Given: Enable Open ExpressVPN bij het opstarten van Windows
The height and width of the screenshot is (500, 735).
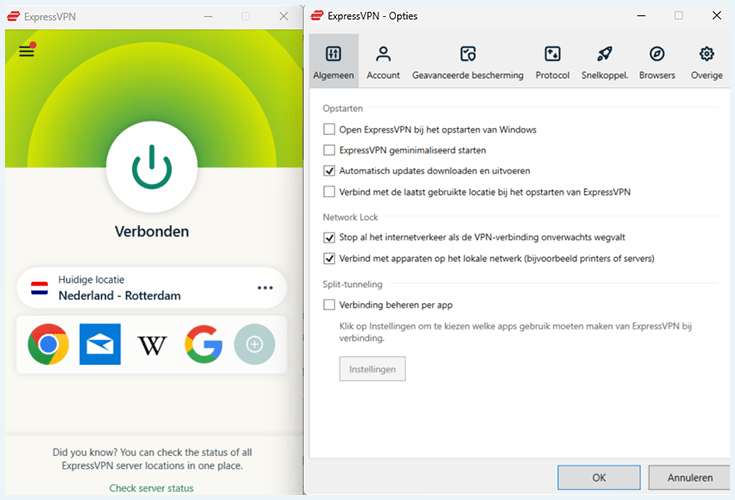Looking at the screenshot, I should 330,129.
